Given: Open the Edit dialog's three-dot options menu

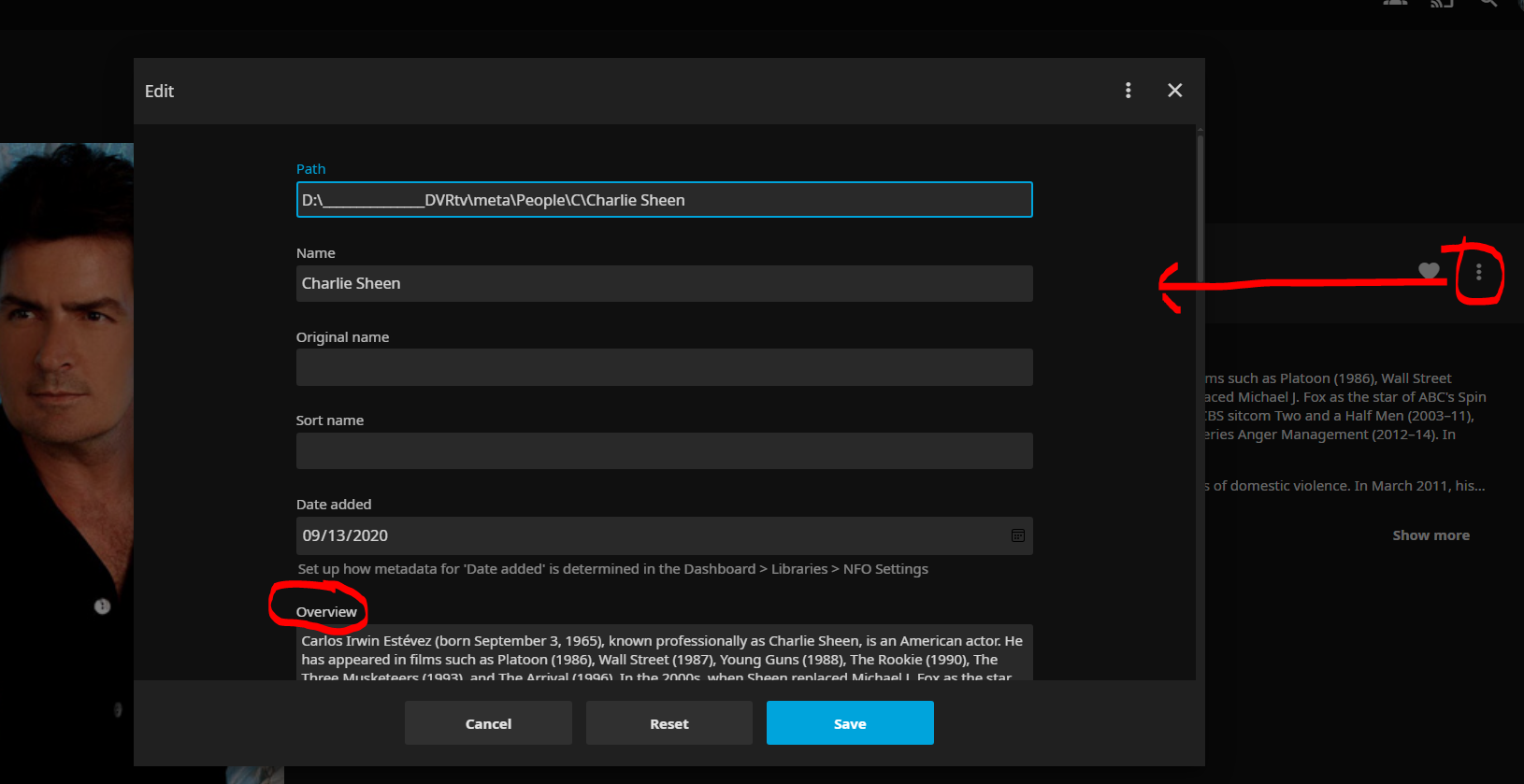Looking at the screenshot, I should tap(1128, 90).
